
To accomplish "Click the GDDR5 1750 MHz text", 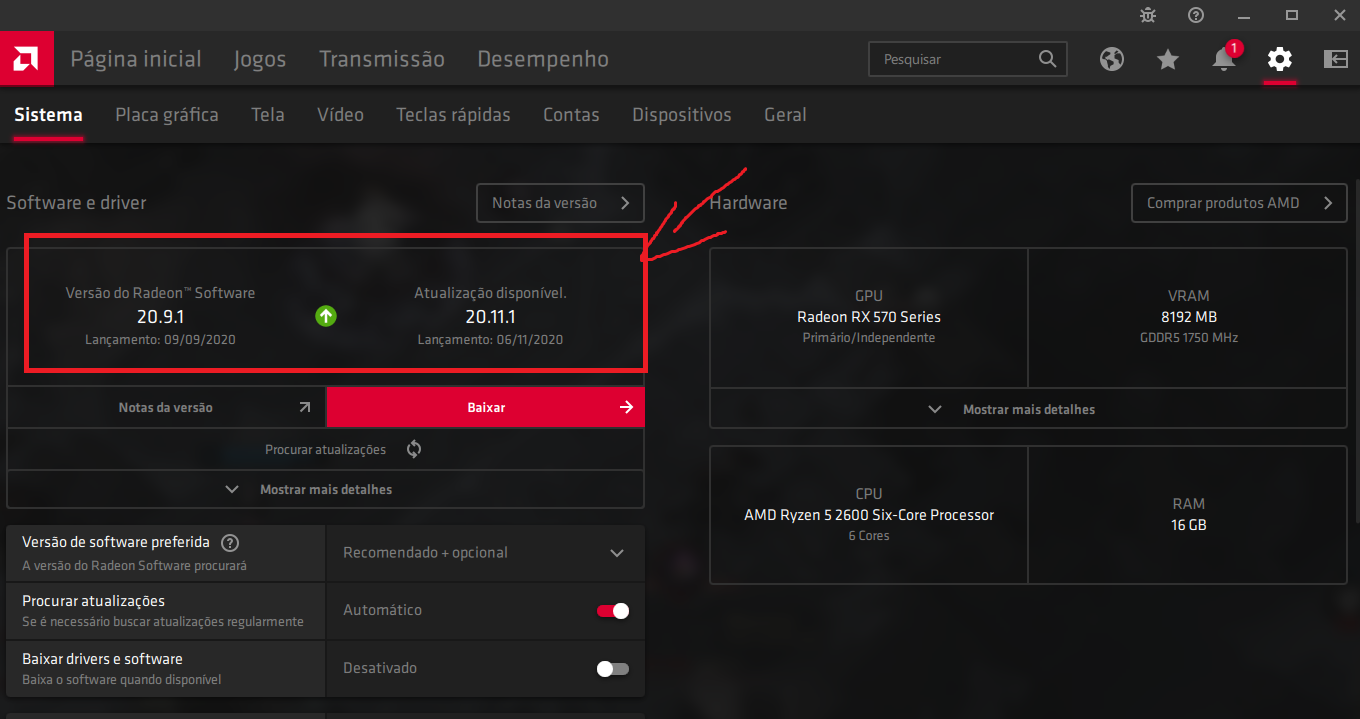I will point(1188,338).
